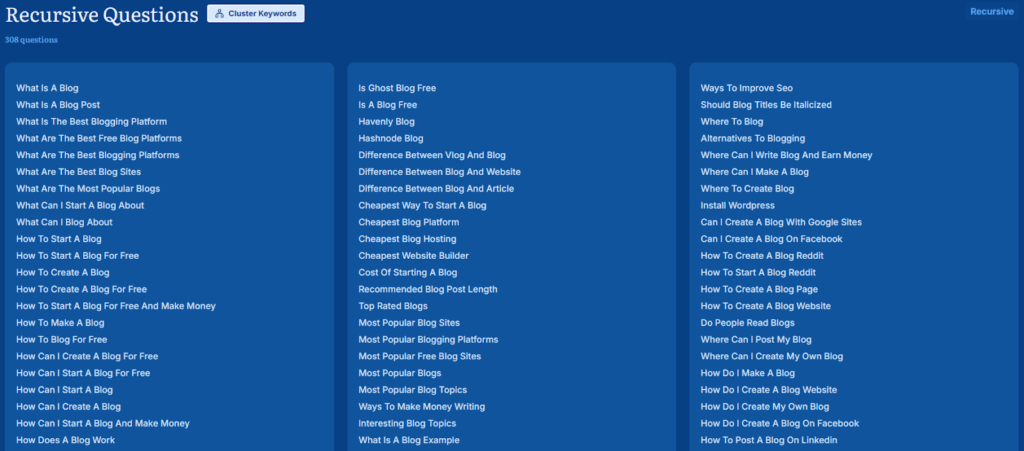Click 'Most Popular Blog Topics'
This screenshot has height=451, width=1024.
(412, 390)
